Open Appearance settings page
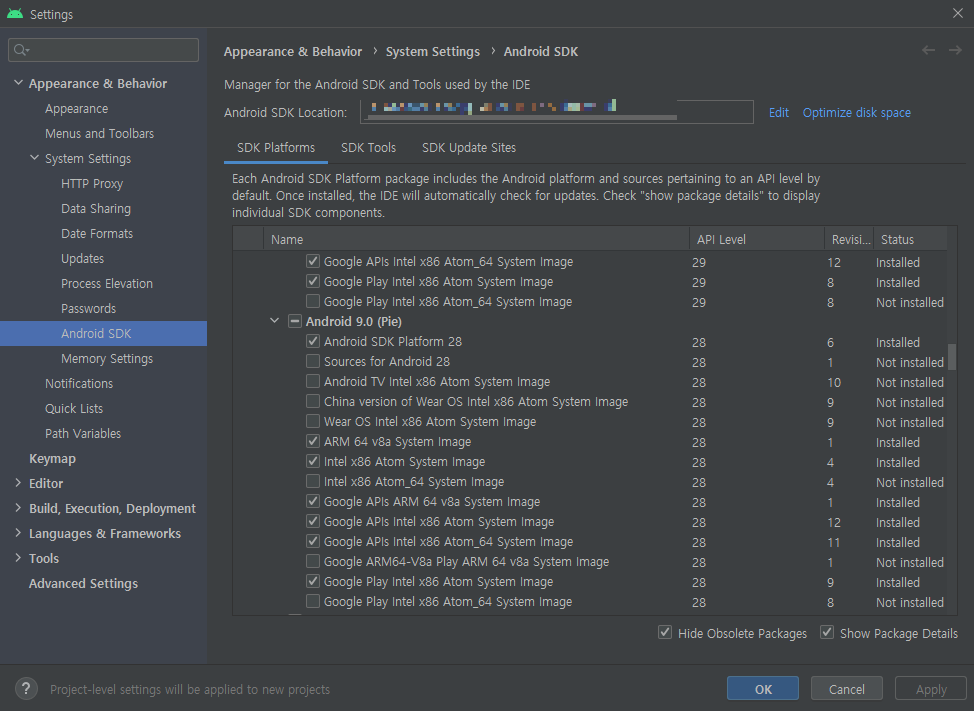This screenshot has width=974, height=711. 76,109
